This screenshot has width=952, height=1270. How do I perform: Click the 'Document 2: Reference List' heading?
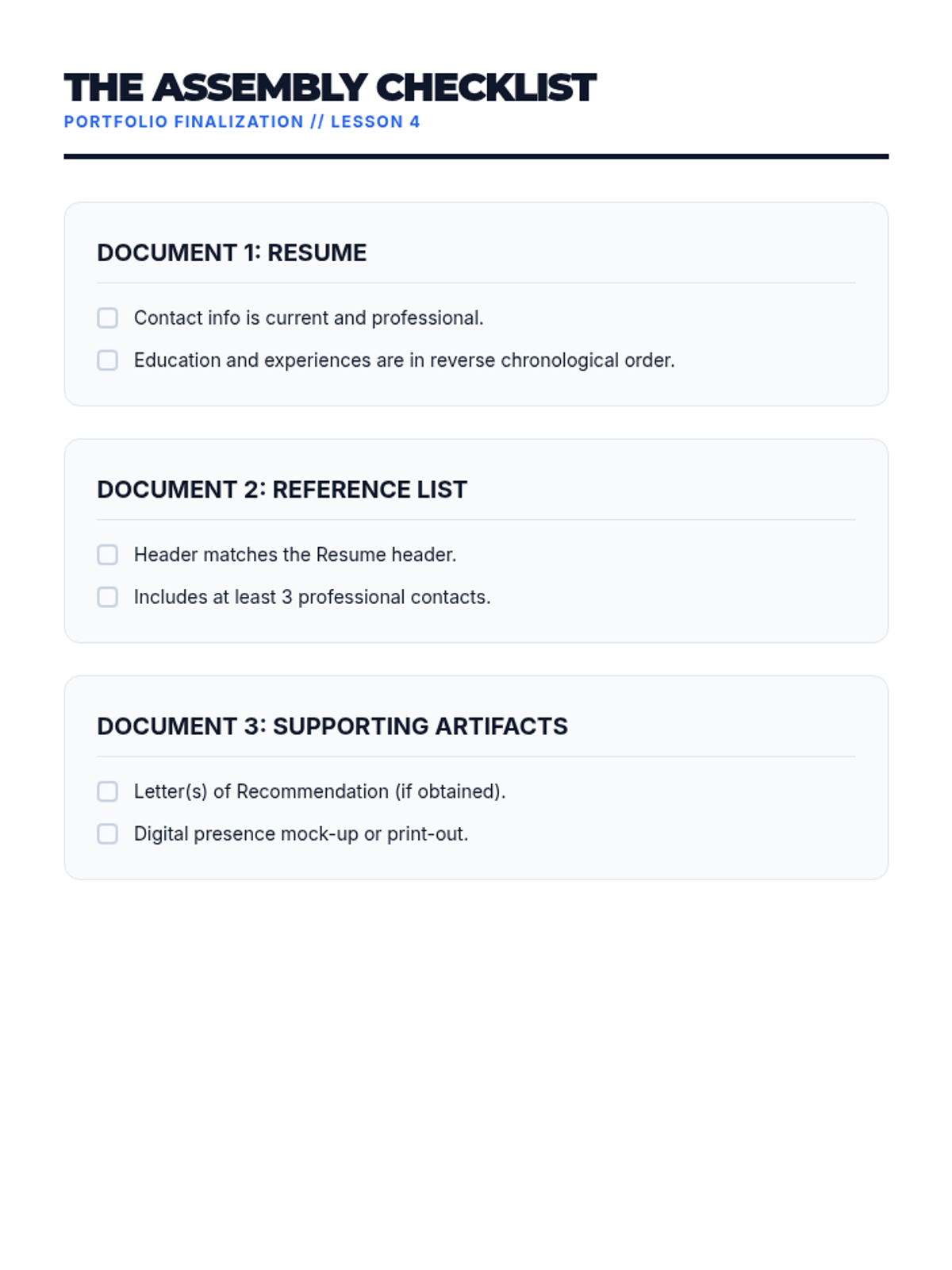pyautogui.click(x=282, y=490)
